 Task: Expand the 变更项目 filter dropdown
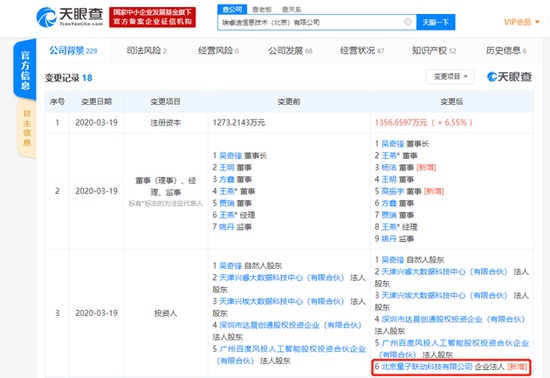(450, 76)
